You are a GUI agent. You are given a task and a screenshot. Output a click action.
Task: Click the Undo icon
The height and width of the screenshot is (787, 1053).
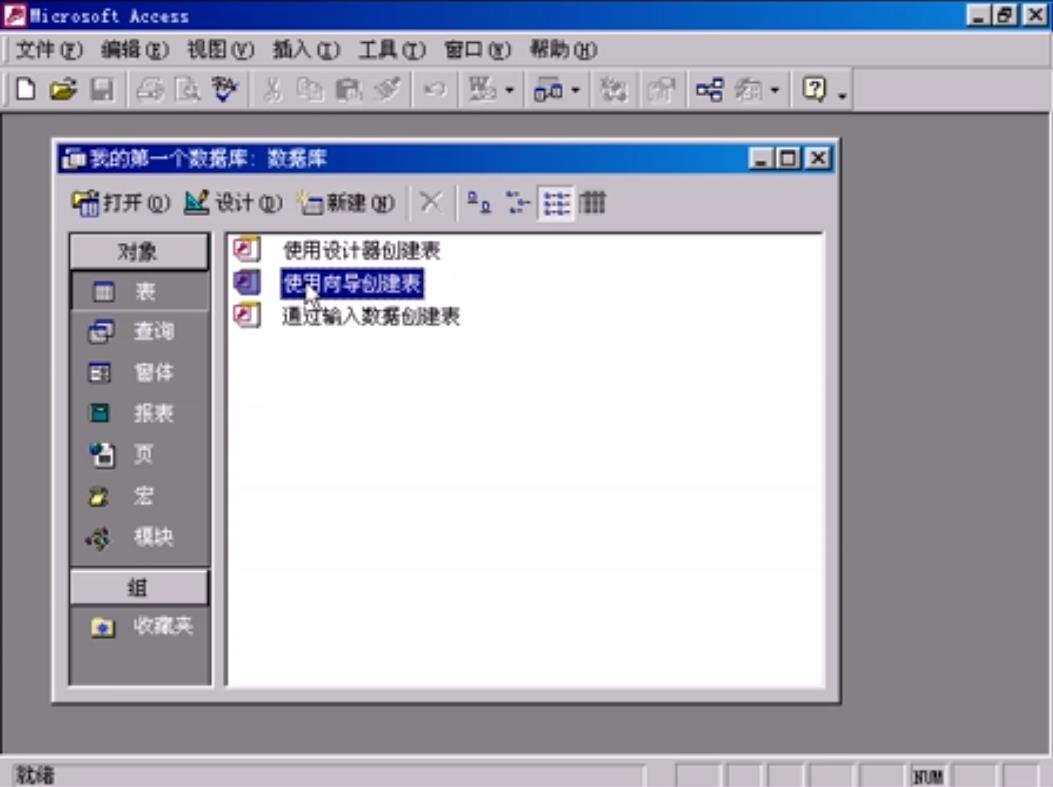tap(436, 88)
